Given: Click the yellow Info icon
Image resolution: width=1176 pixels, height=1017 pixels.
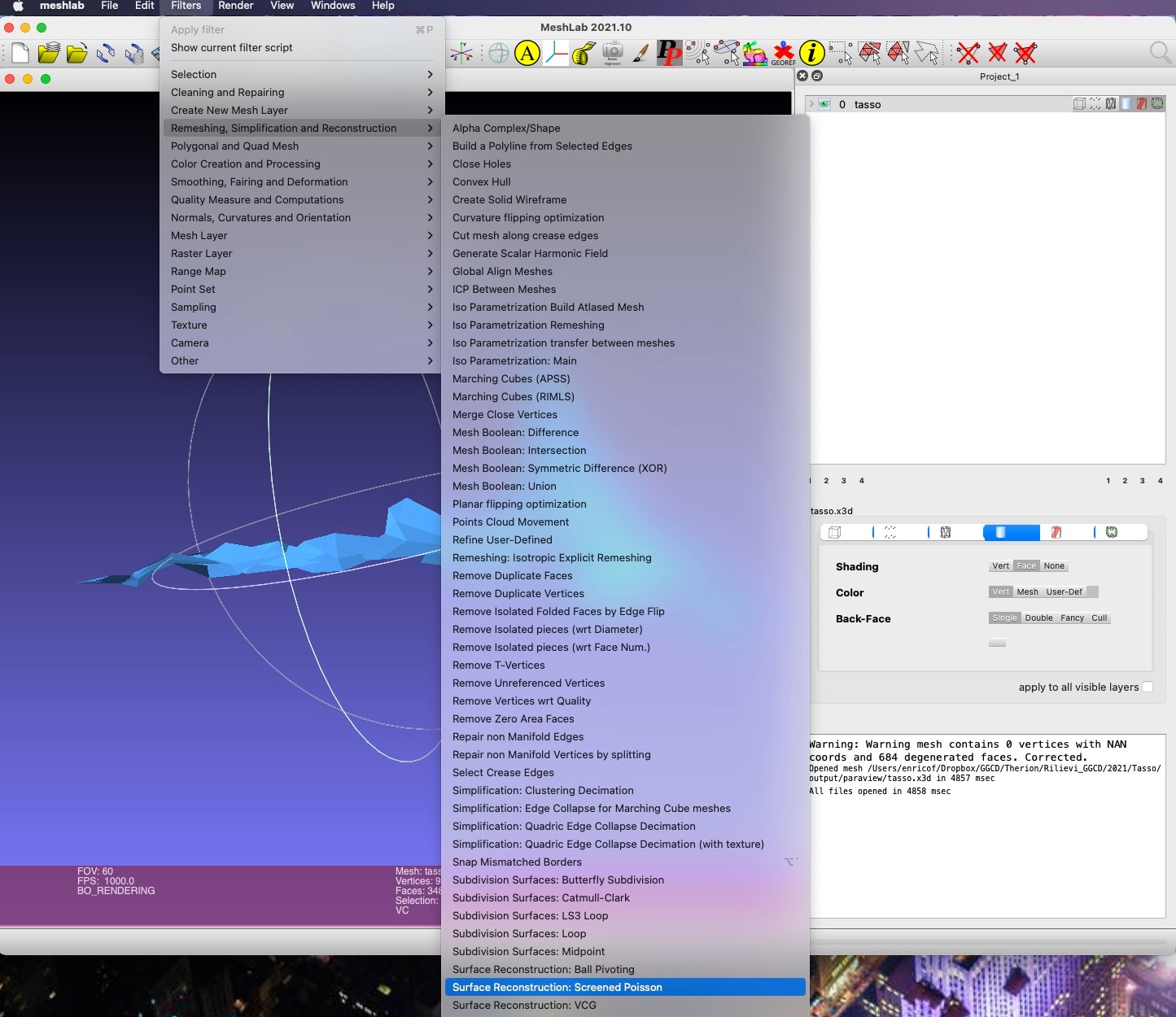Looking at the screenshot, I should 811,54.
